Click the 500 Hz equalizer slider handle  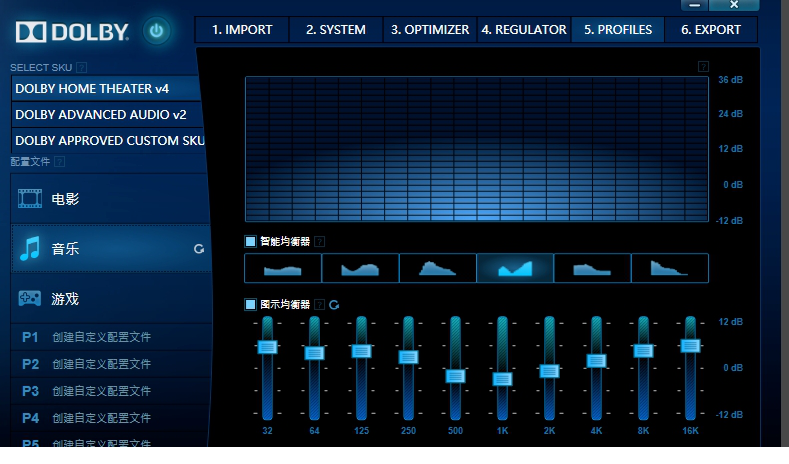pyautogui.click(x=455, y=376)
